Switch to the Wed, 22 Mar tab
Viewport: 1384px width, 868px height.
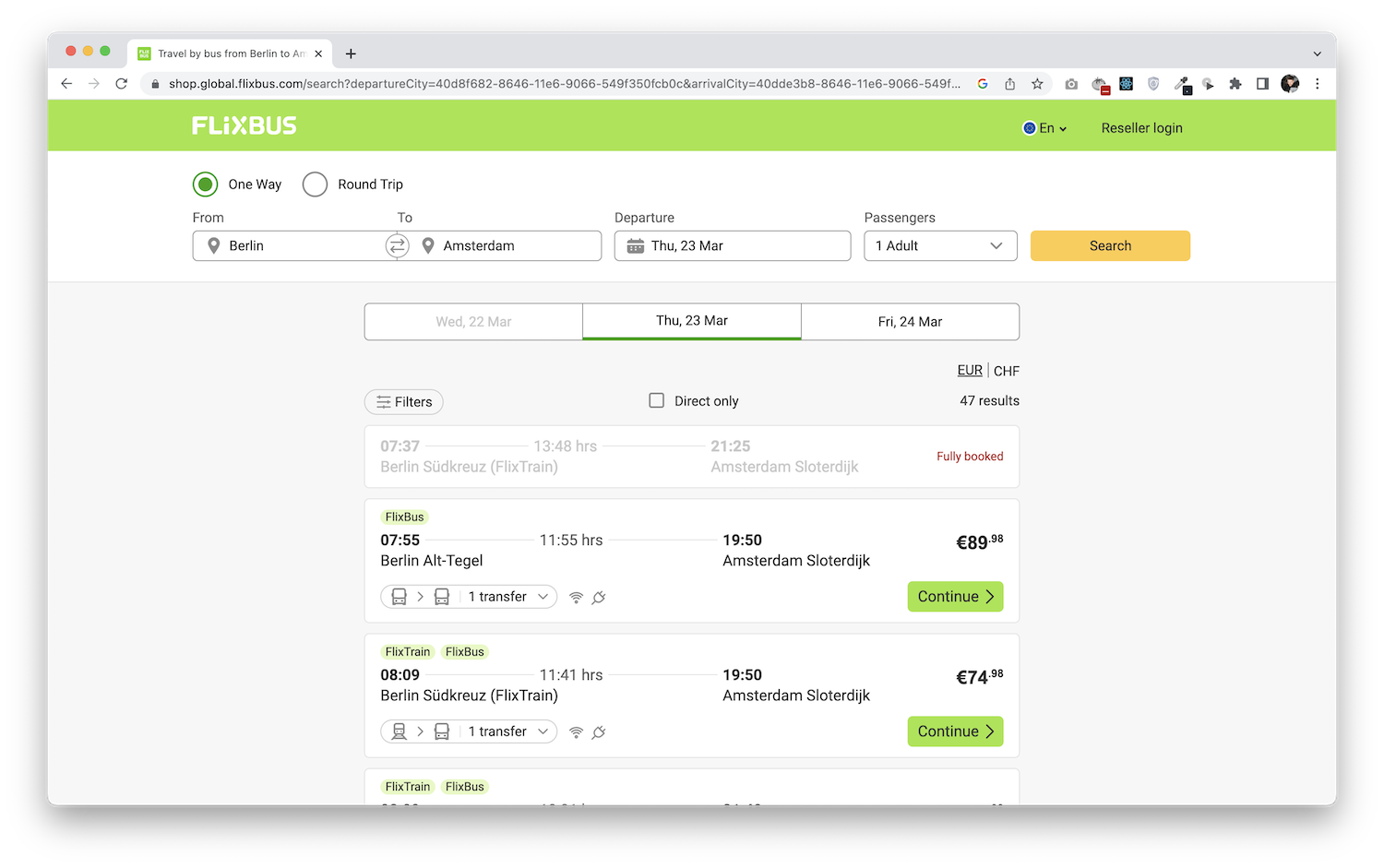473,321
